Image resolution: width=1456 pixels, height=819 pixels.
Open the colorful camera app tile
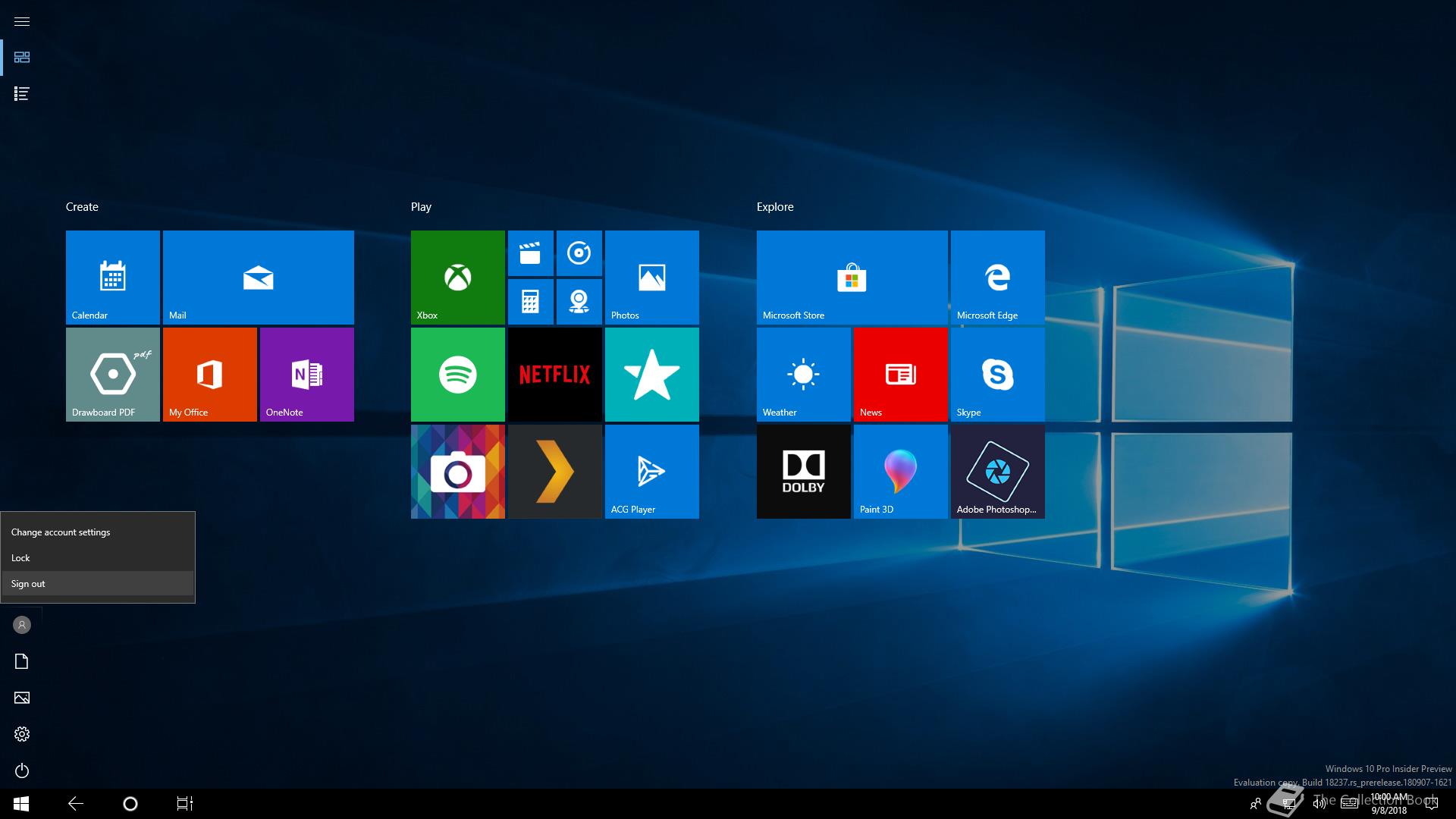tap(458, 472)
